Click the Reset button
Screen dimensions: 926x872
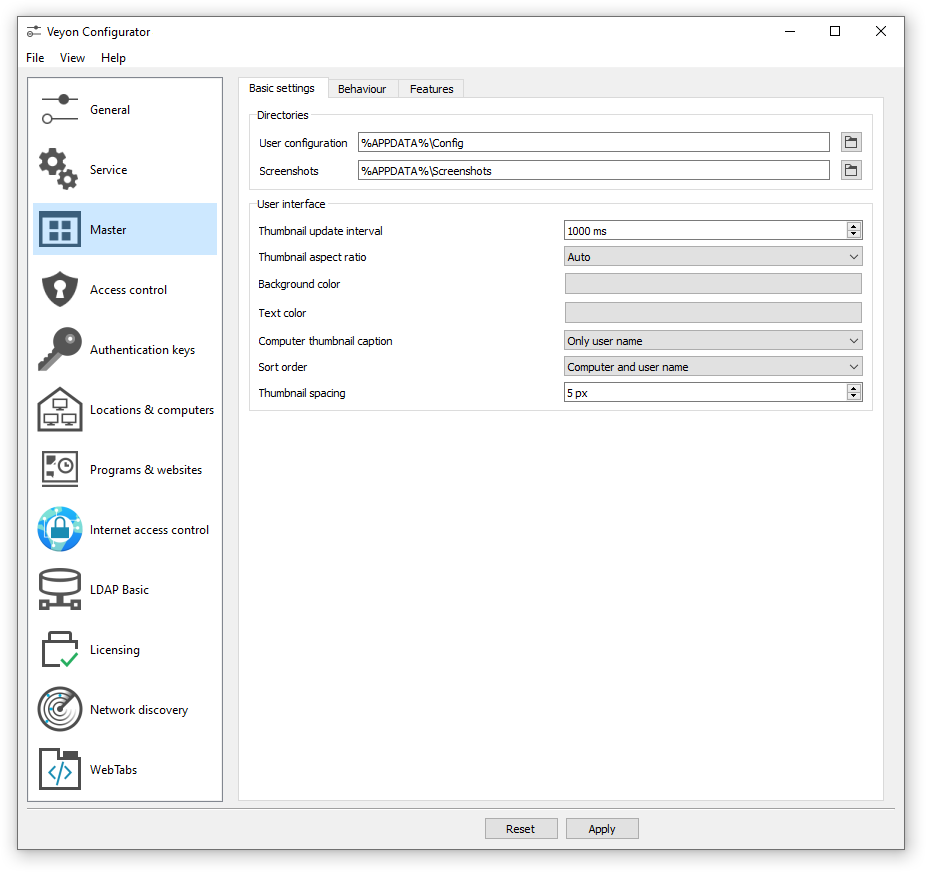[x=520, y=829]
